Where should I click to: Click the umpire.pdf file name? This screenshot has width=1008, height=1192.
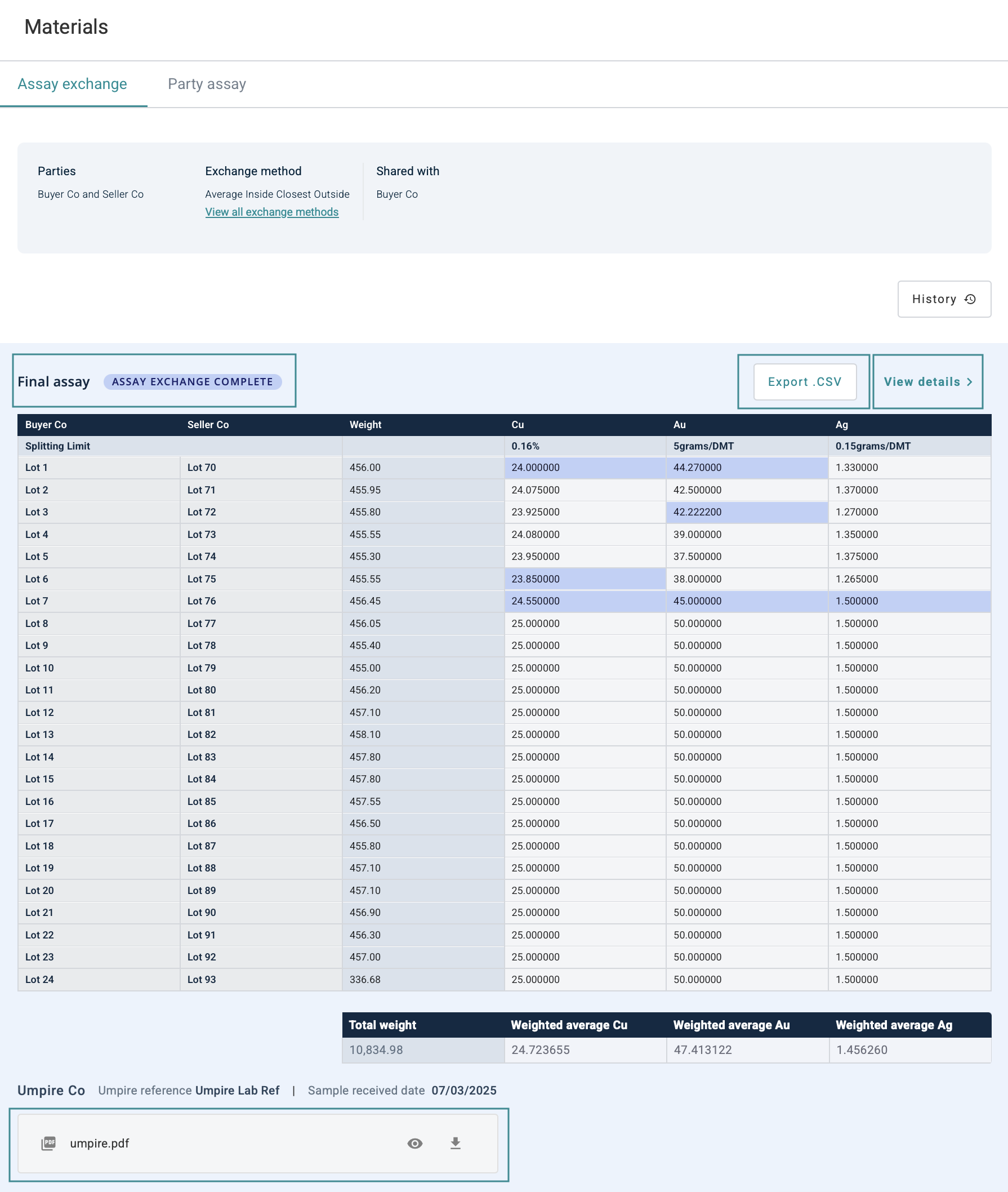(x=100, y=1143)
